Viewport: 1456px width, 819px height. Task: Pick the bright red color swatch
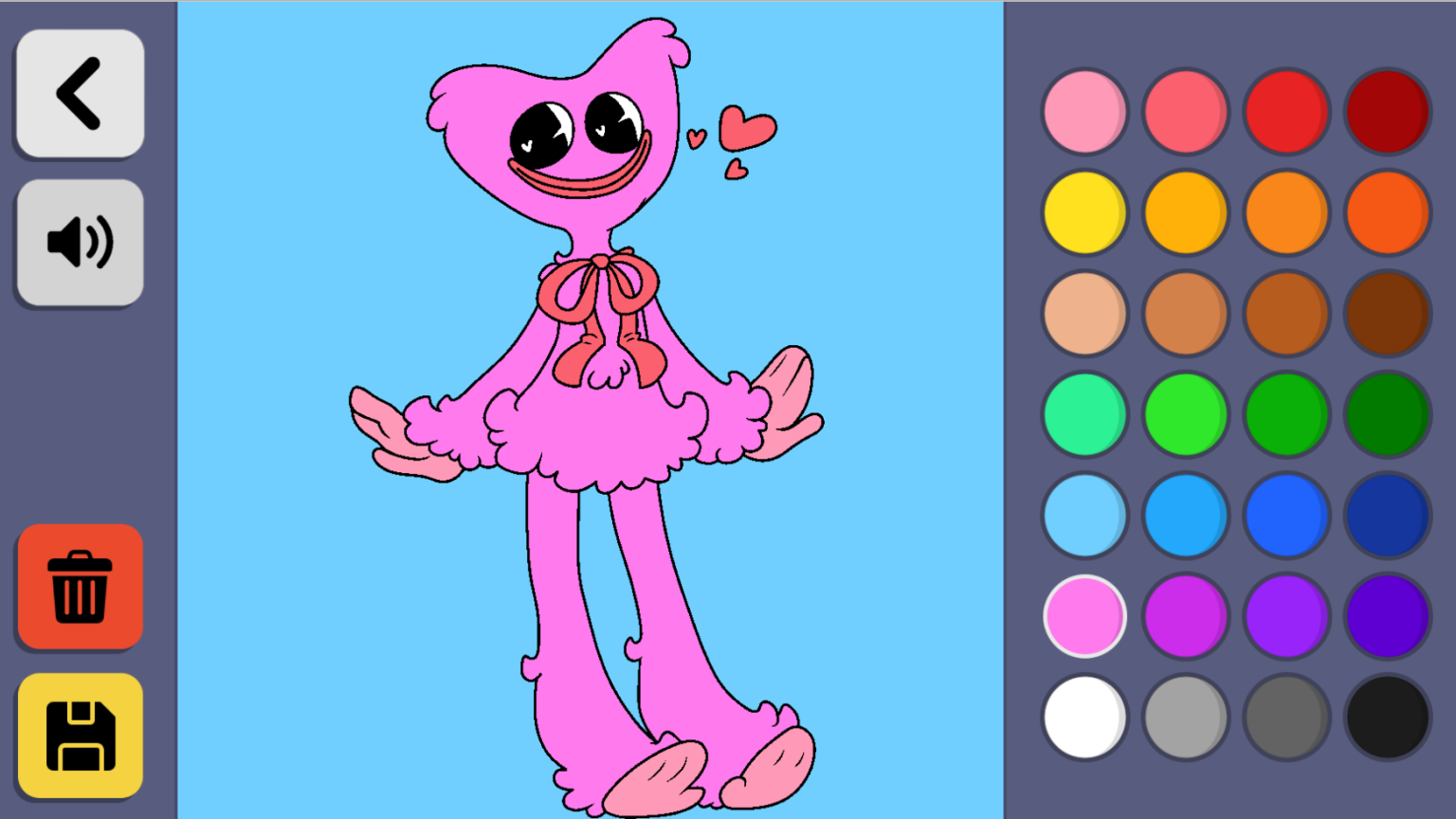point(1286,112)
